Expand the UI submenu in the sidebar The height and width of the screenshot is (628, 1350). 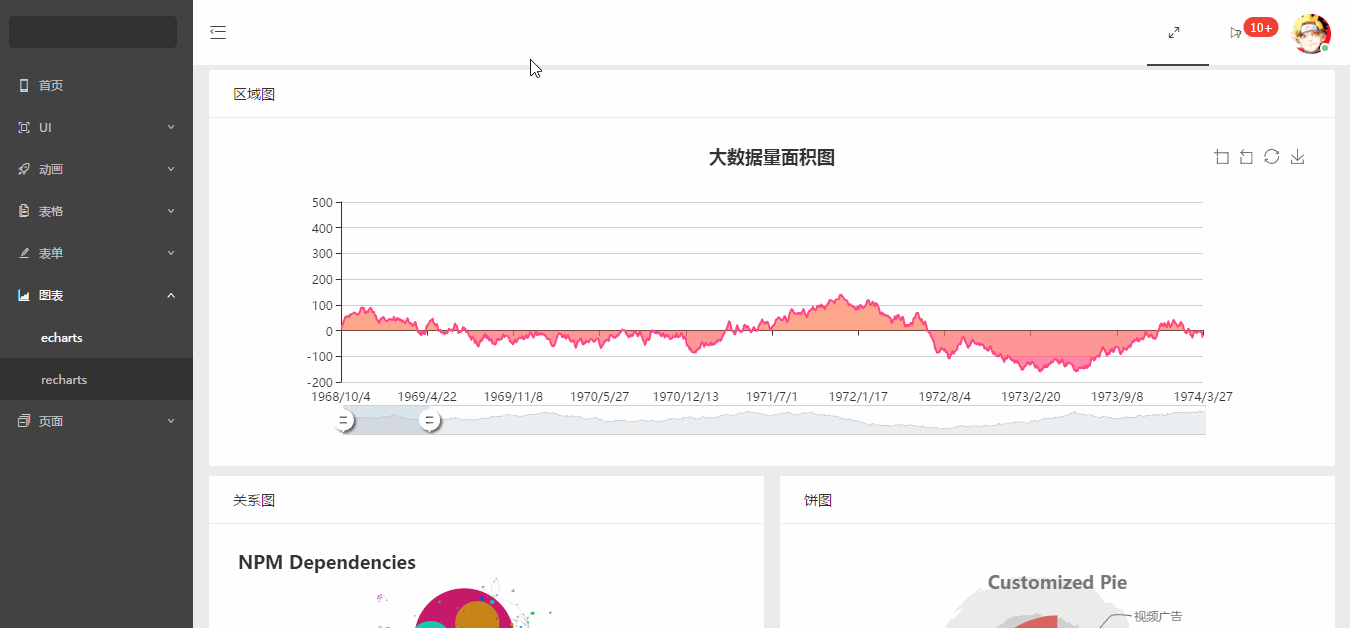[96, 128]
